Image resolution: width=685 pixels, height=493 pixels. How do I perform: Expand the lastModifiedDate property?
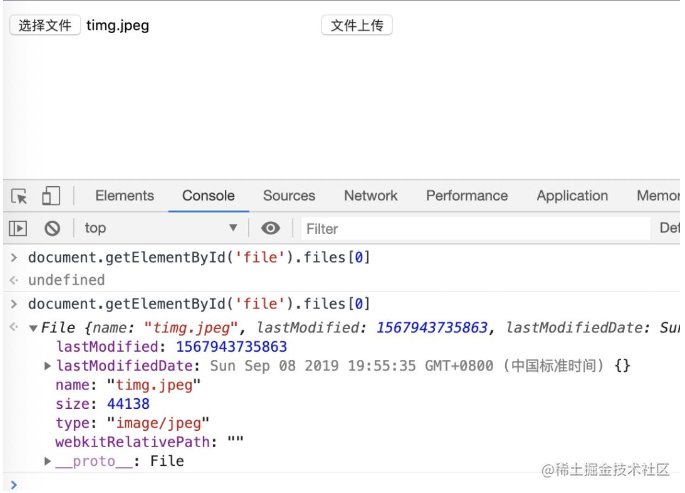coord(48,366)
